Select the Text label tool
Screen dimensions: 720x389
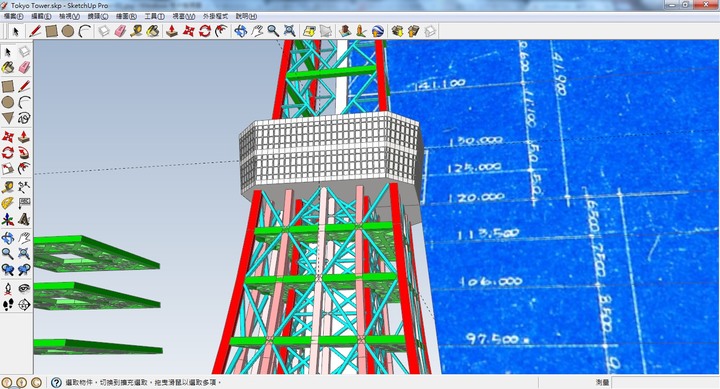click(24, 203)
